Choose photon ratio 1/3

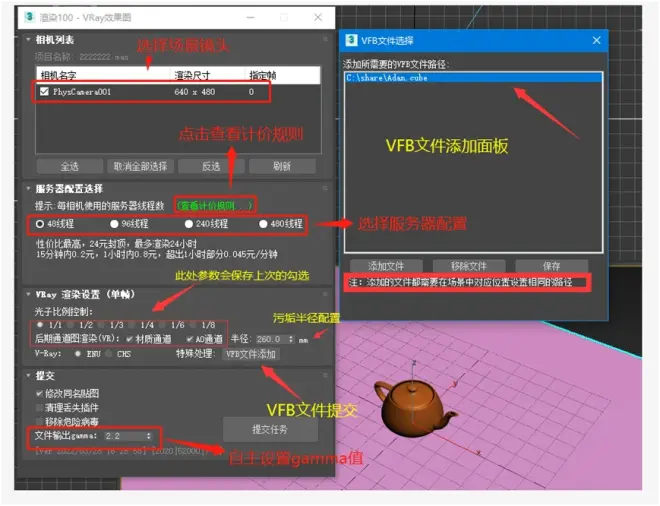pyautogui.click(x=101, y=325)
